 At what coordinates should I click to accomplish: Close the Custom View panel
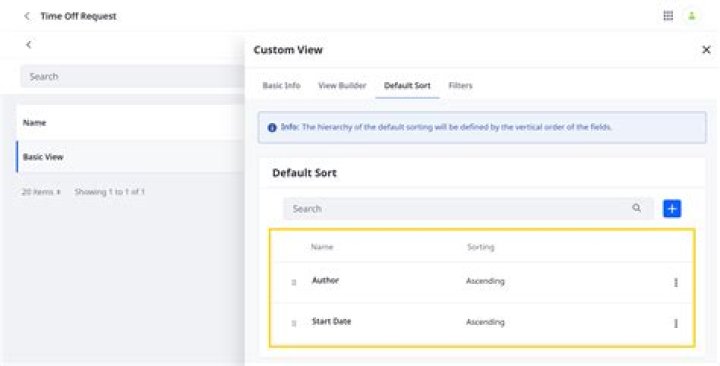click(706, 50)
